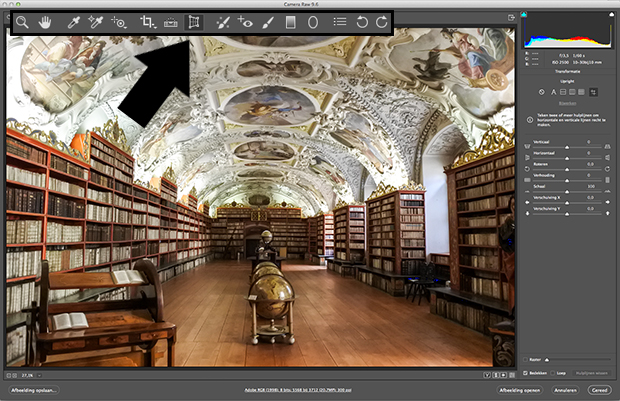Adjust the Schaal slider
Screen dimensions: 620x401
[x=567, y=192]
